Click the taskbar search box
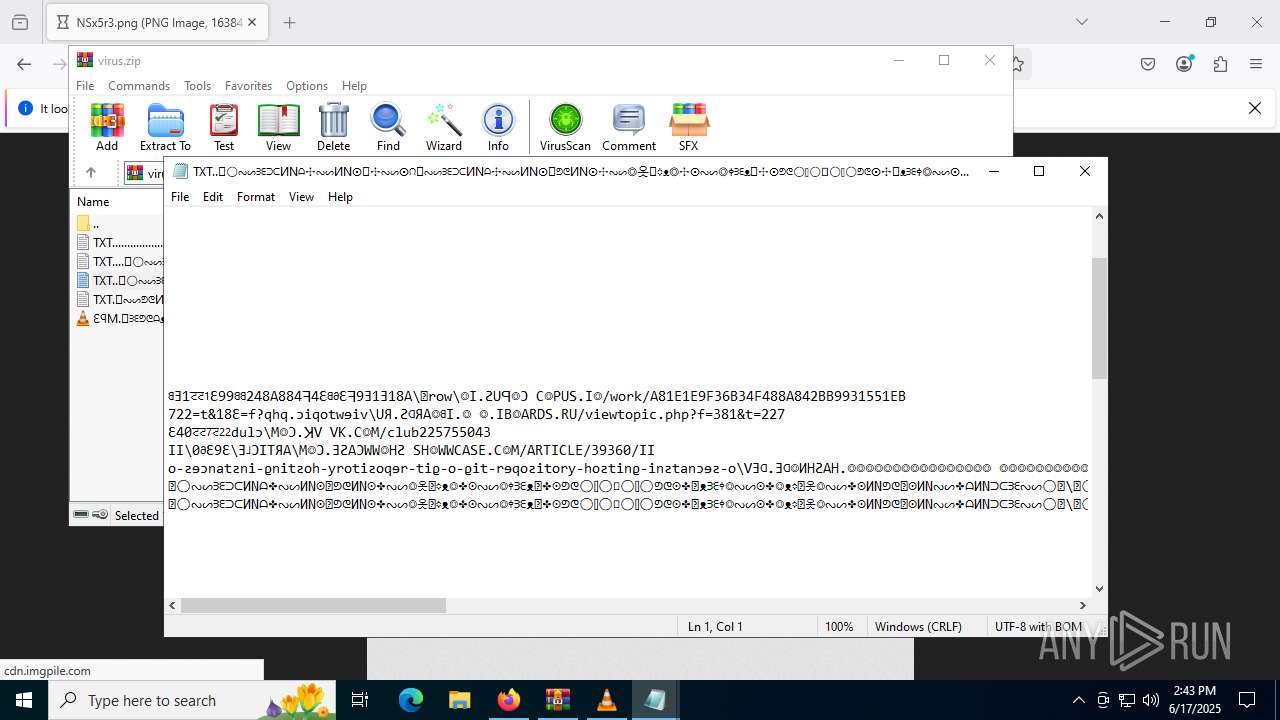Screen dimensions: 1280x720 pyautogui.click(x=193, y=700)
